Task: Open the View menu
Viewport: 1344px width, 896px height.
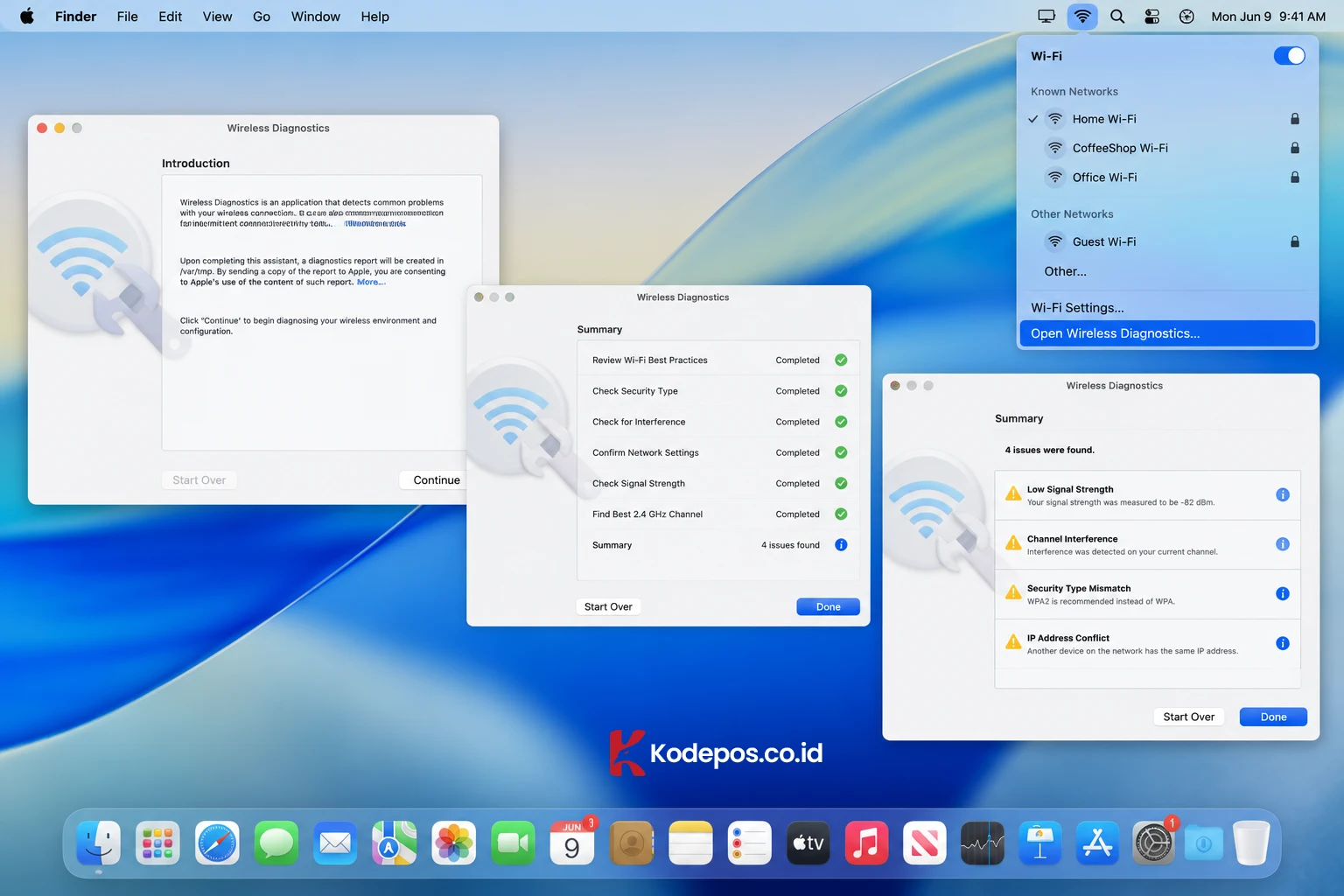Action: tap(217, 17)
